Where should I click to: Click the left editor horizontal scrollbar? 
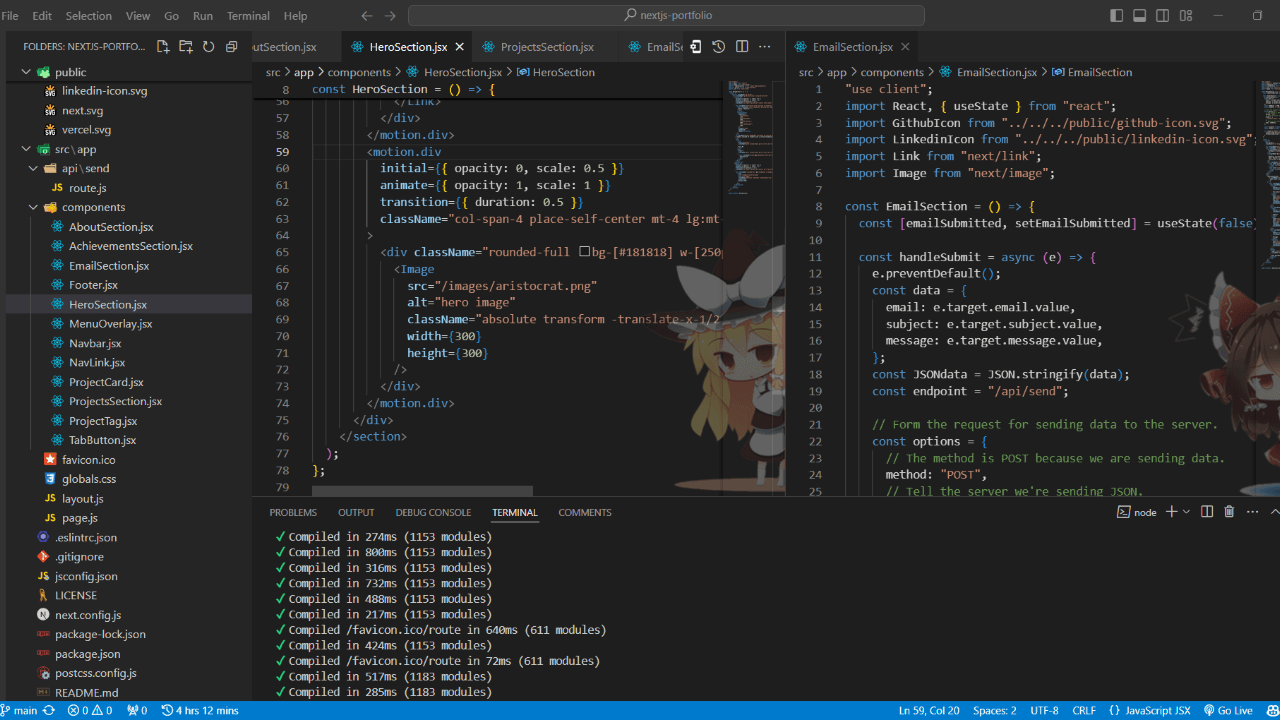click(x=422, y=491)
